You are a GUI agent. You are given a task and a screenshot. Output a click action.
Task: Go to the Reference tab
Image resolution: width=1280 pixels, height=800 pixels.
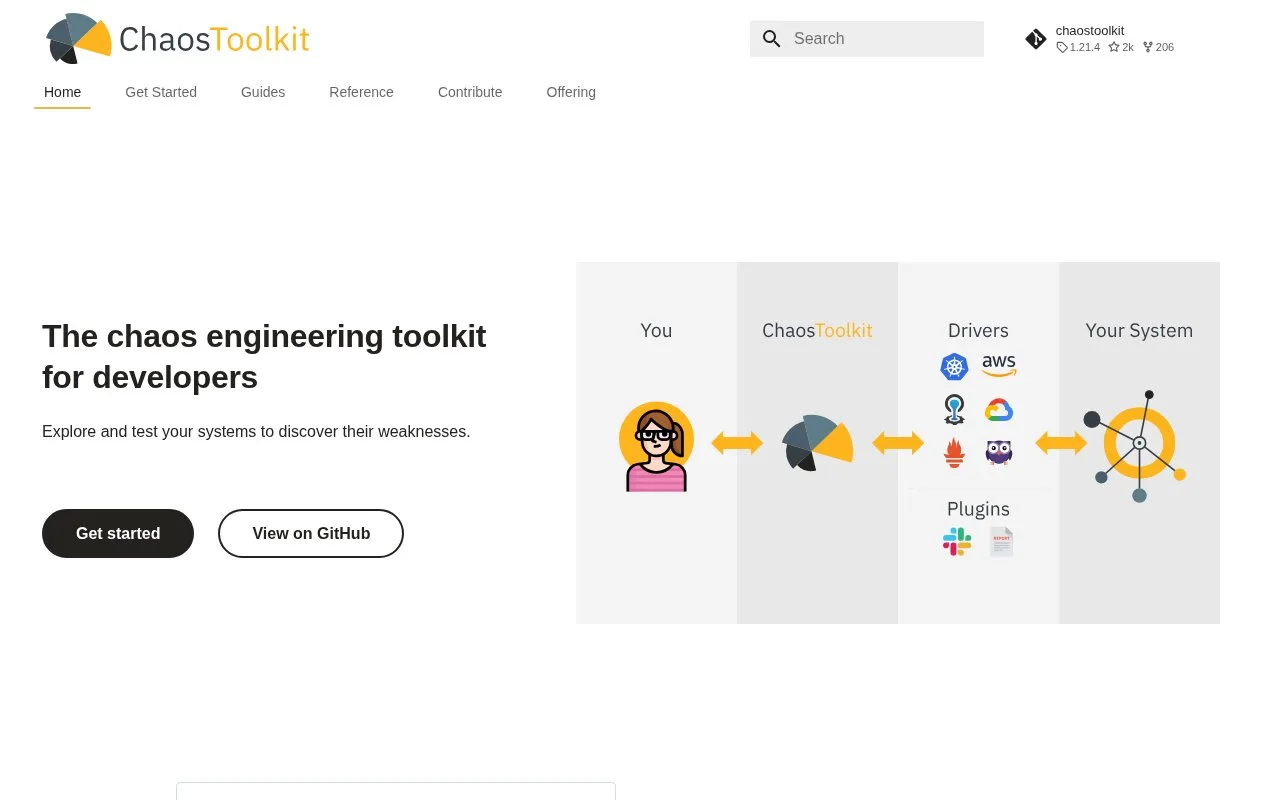[x=361, y=92]
